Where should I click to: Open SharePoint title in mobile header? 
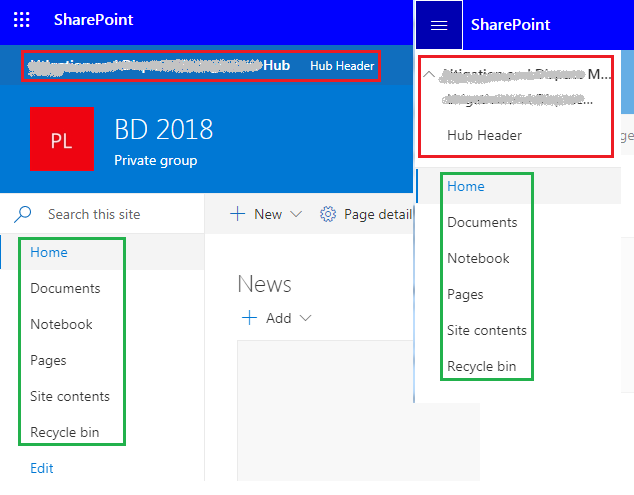click(510, 25)
